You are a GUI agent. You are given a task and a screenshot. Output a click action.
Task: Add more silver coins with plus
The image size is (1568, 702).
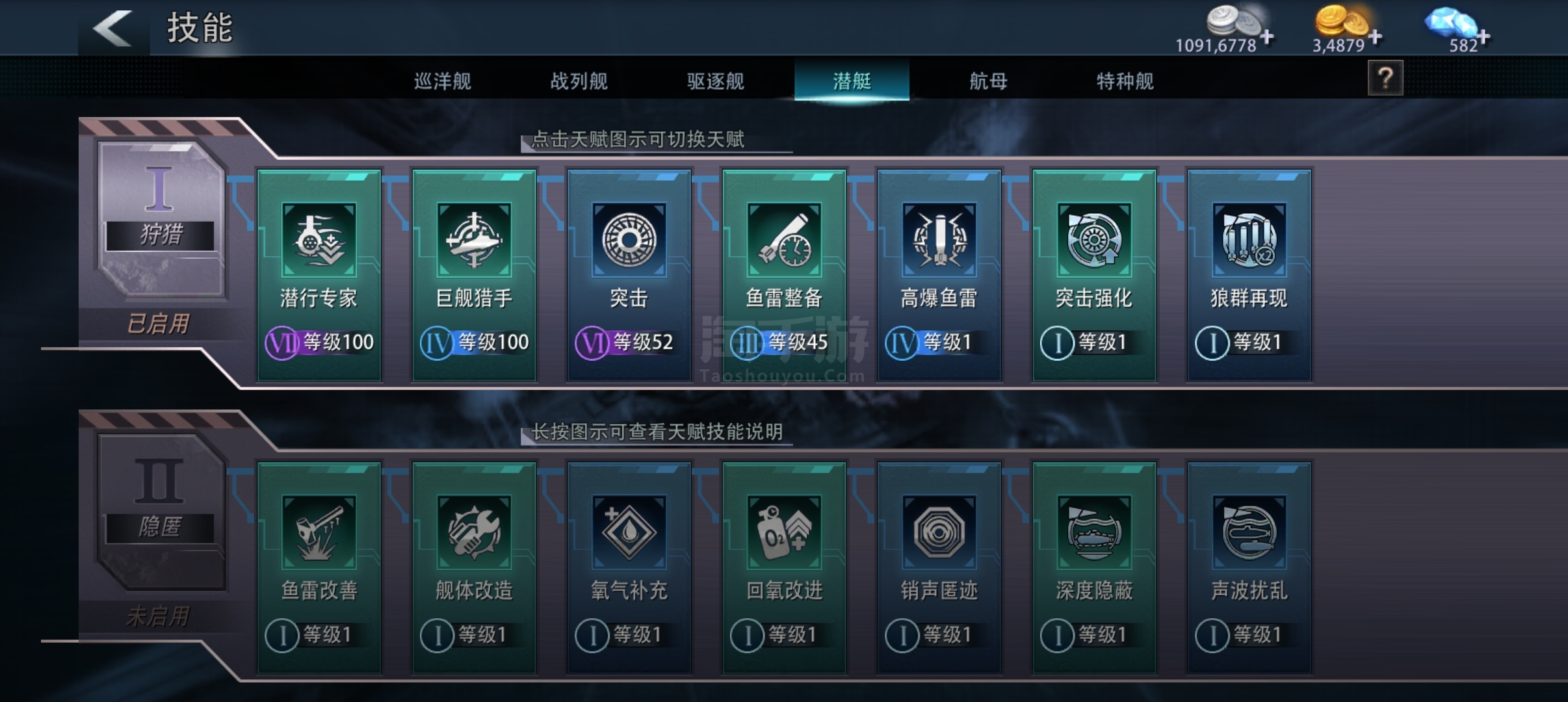(1266, 37)
